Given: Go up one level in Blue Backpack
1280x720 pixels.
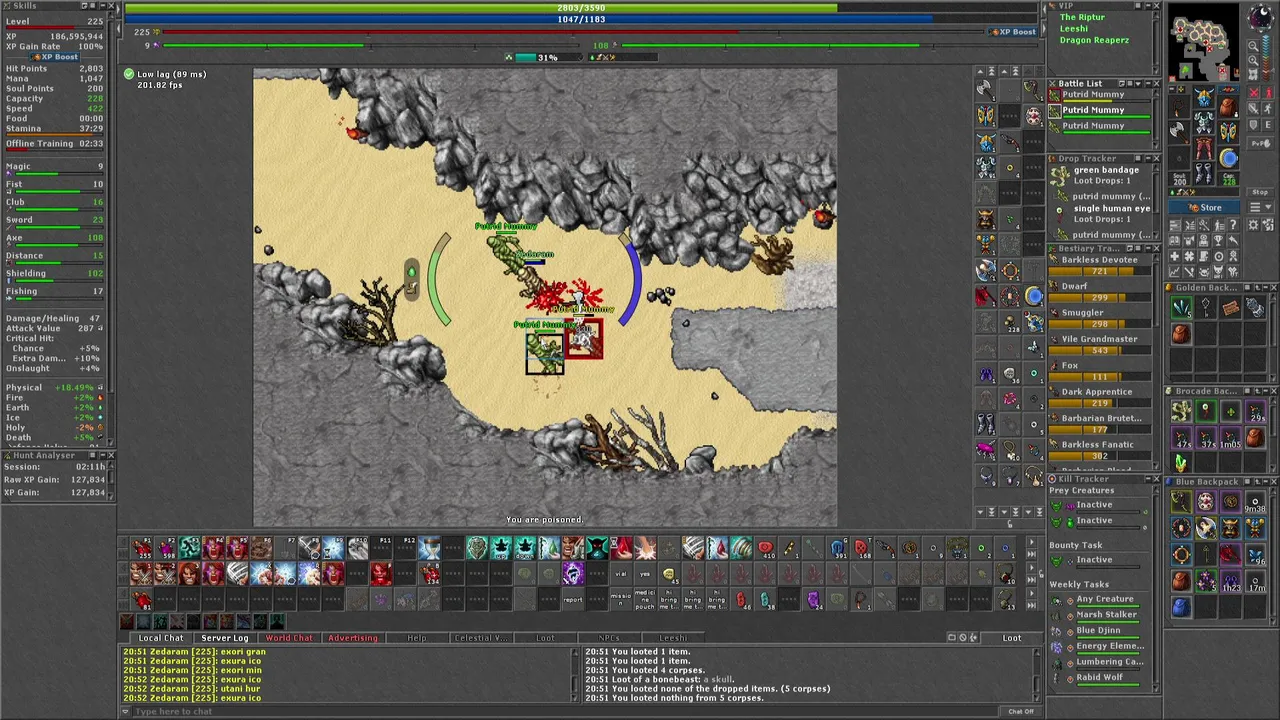Looking at the screenshot, I should click(x=1257, y=481).
